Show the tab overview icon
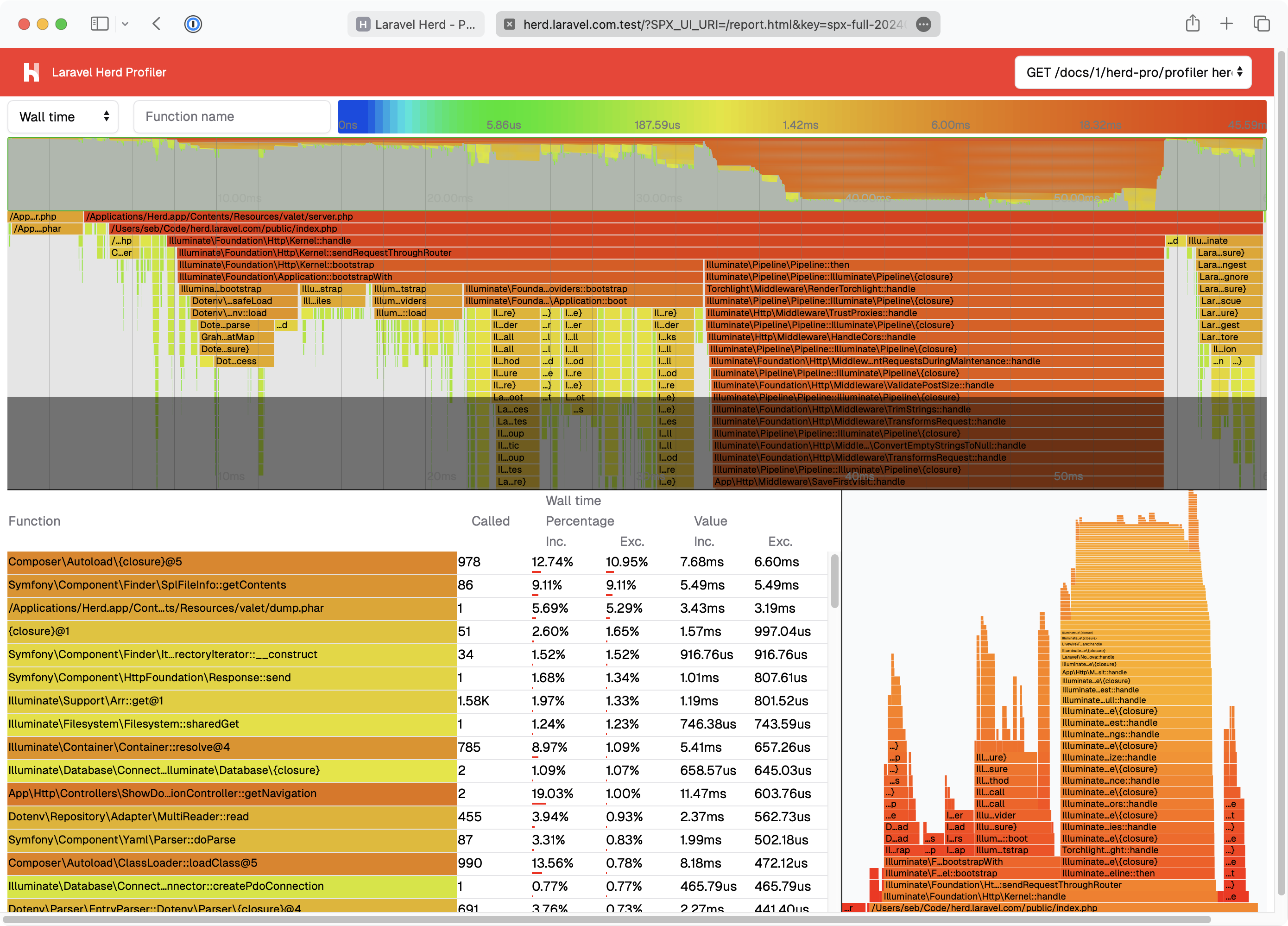The image size is (1288, 926). (1262, 24)
